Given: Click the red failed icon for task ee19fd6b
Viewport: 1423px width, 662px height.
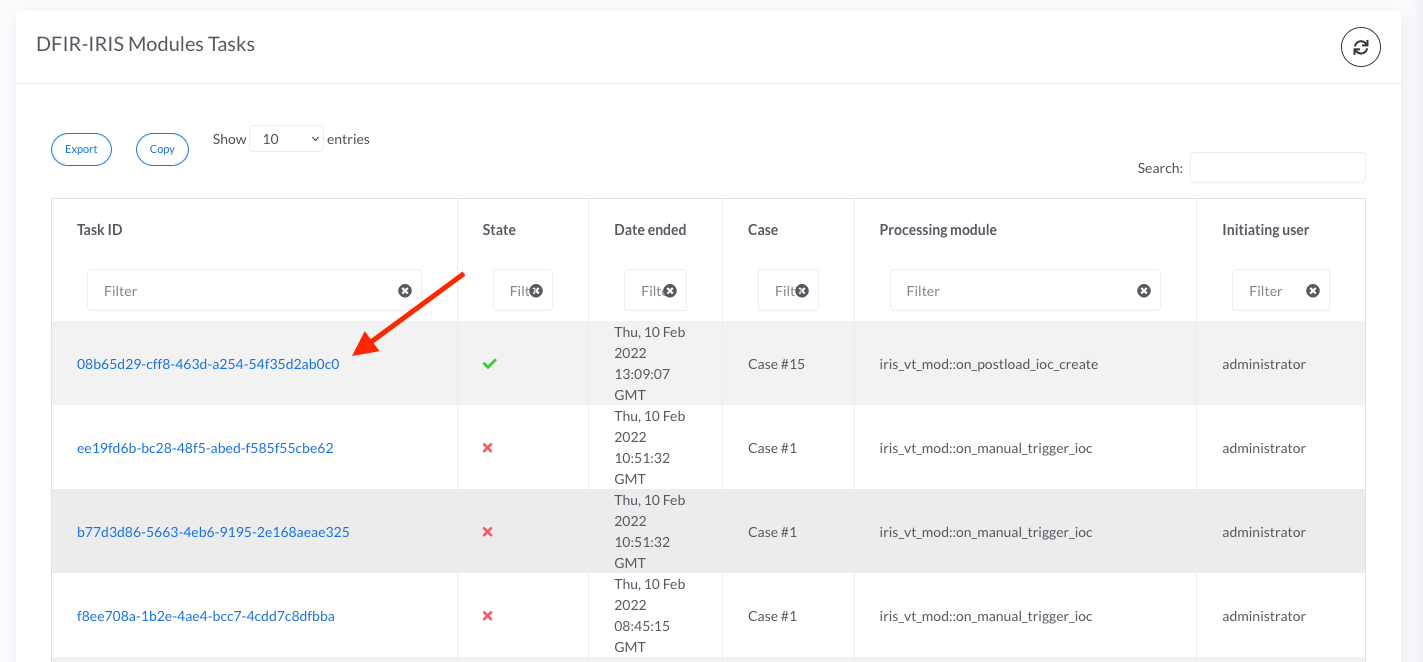Looking at the screenshot, I should pyautogui.click(x=487, y=448).
